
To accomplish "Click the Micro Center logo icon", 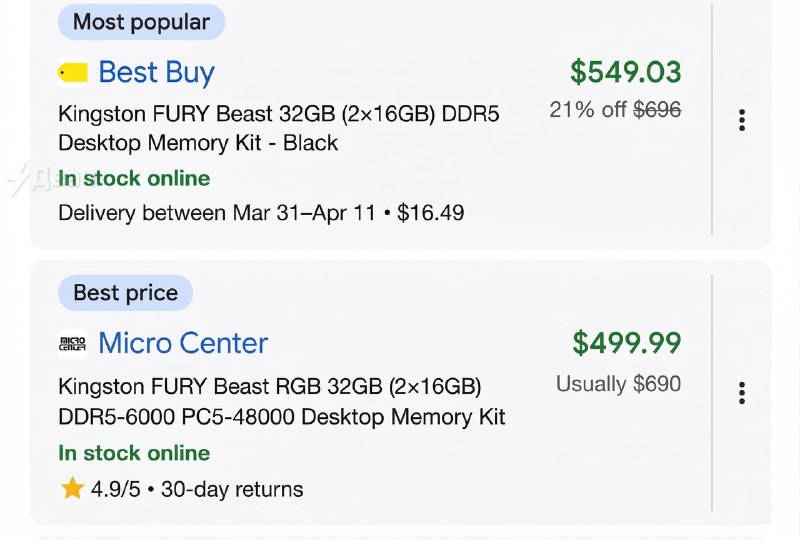I will tap(73, 343).
